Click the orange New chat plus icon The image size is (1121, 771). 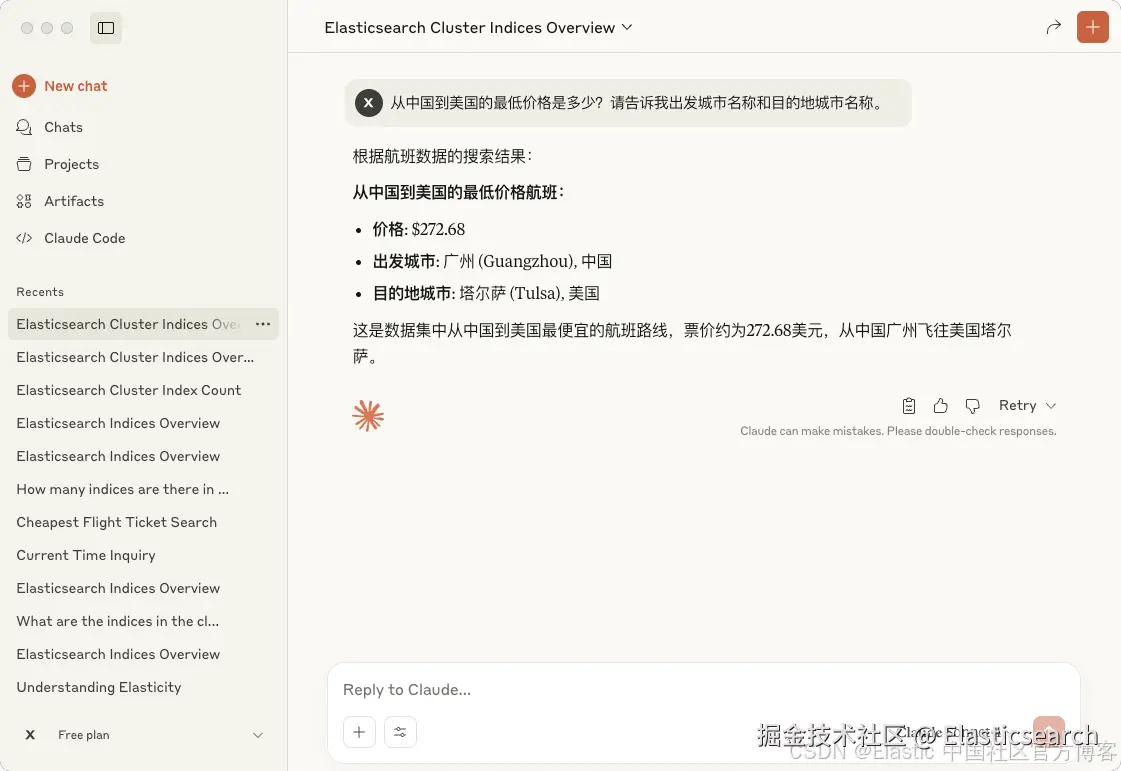pos(24,86)
